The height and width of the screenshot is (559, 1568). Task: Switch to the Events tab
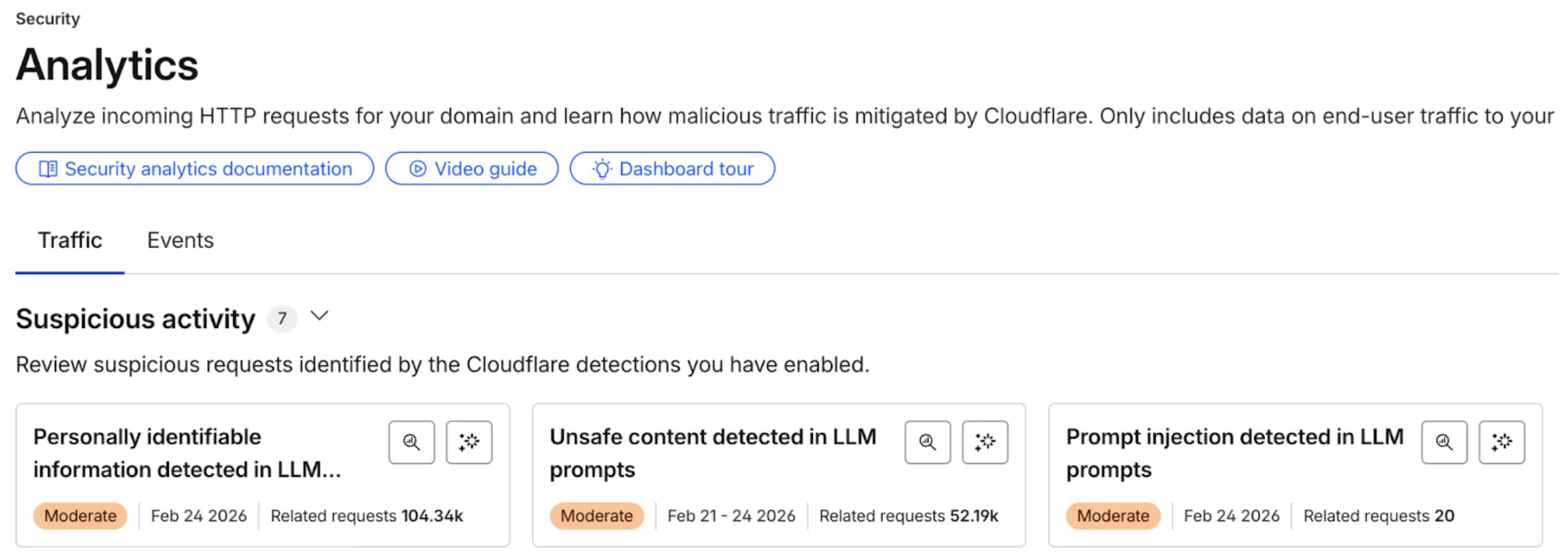[x=180, y=240]
